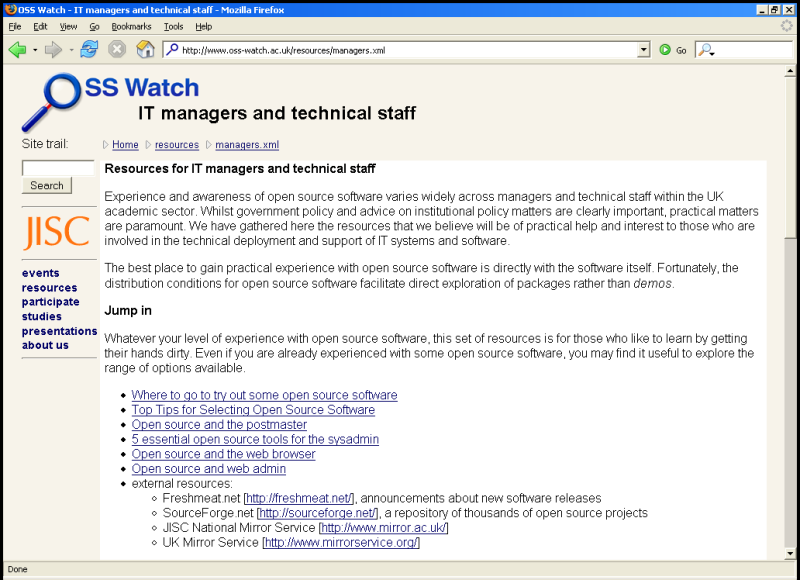Click the Firefox throbber activity icon
This screenshot has height=580, width=800.
pyautogui.click(x=787, y=26)
